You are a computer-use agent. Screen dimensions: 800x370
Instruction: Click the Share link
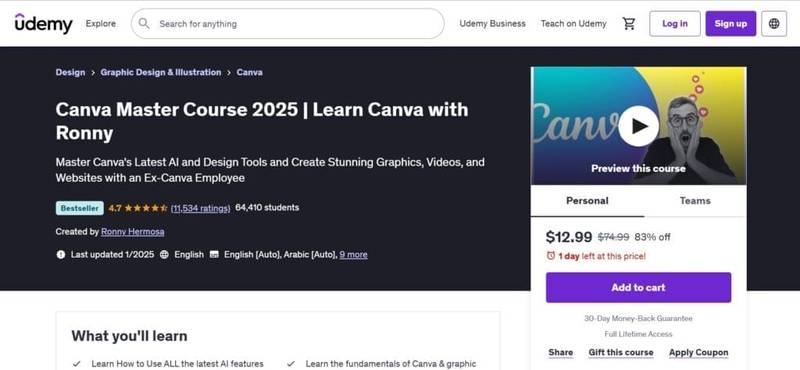(x=561, y=352)
